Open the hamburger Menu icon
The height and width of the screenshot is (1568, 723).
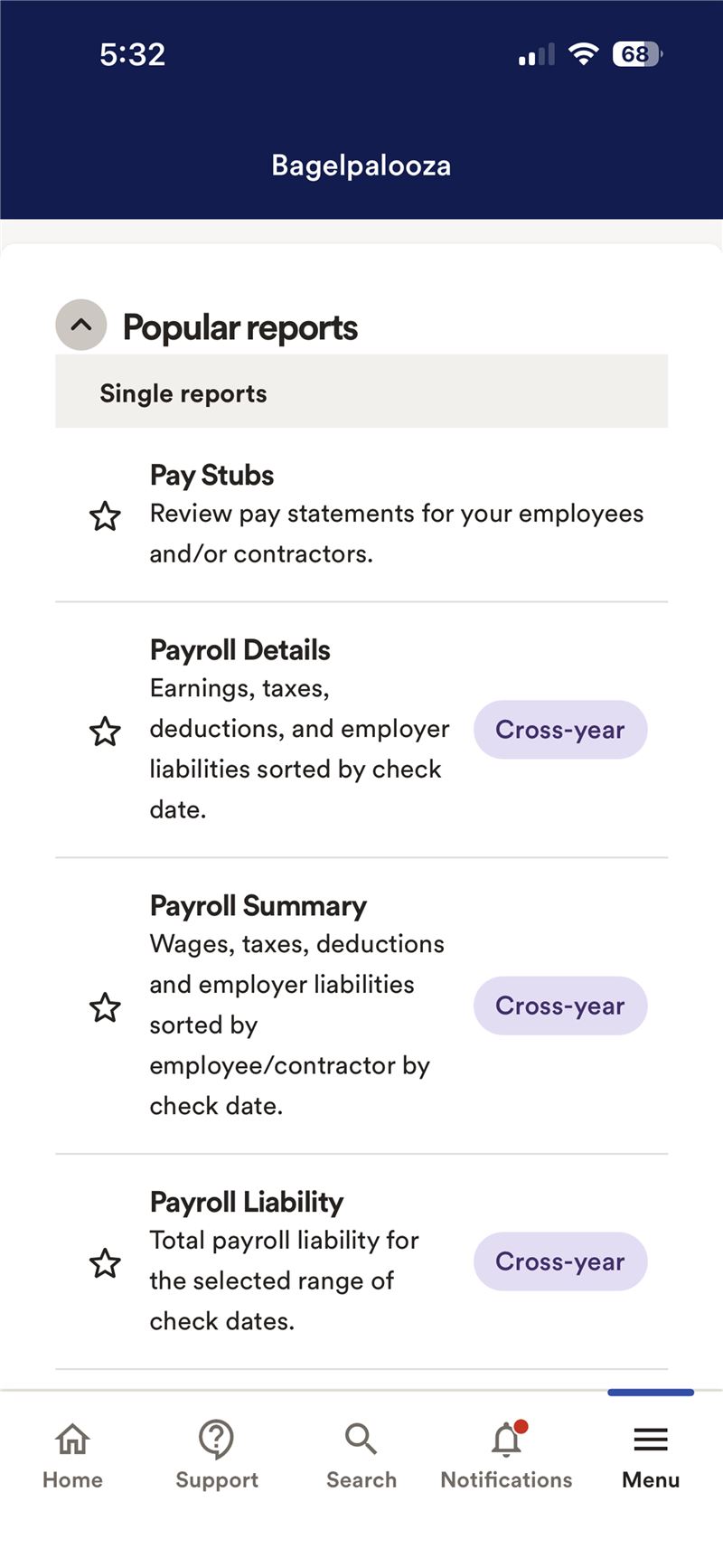[651, 1439]
